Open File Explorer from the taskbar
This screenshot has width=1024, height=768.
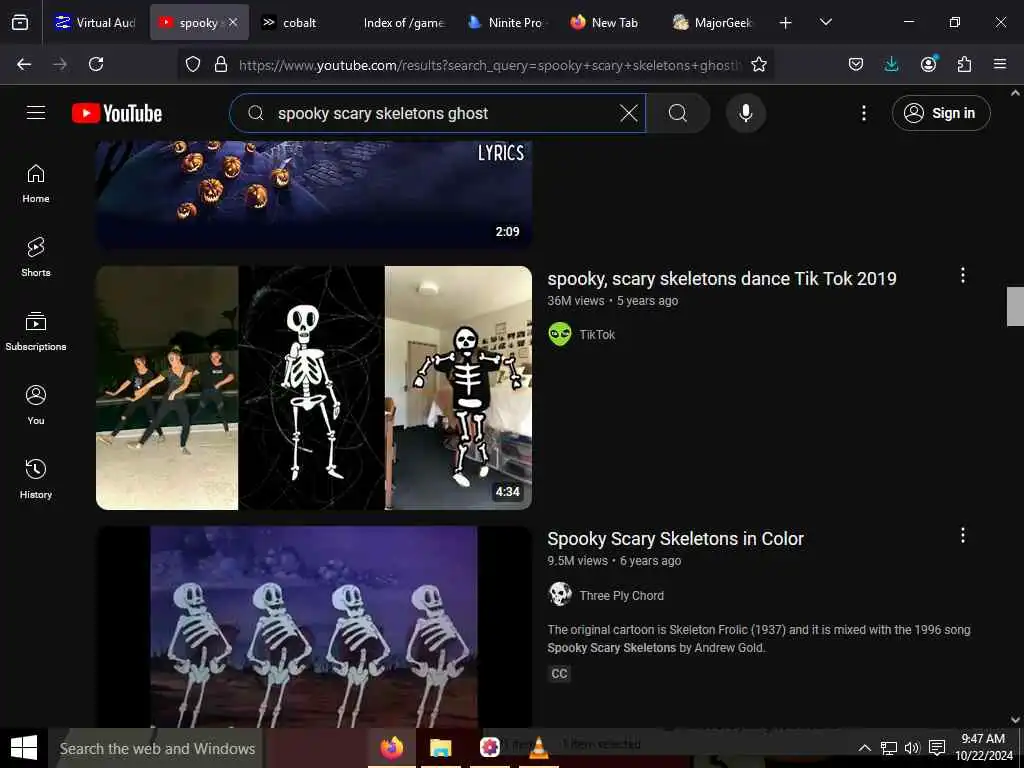(x=441, y=748)
